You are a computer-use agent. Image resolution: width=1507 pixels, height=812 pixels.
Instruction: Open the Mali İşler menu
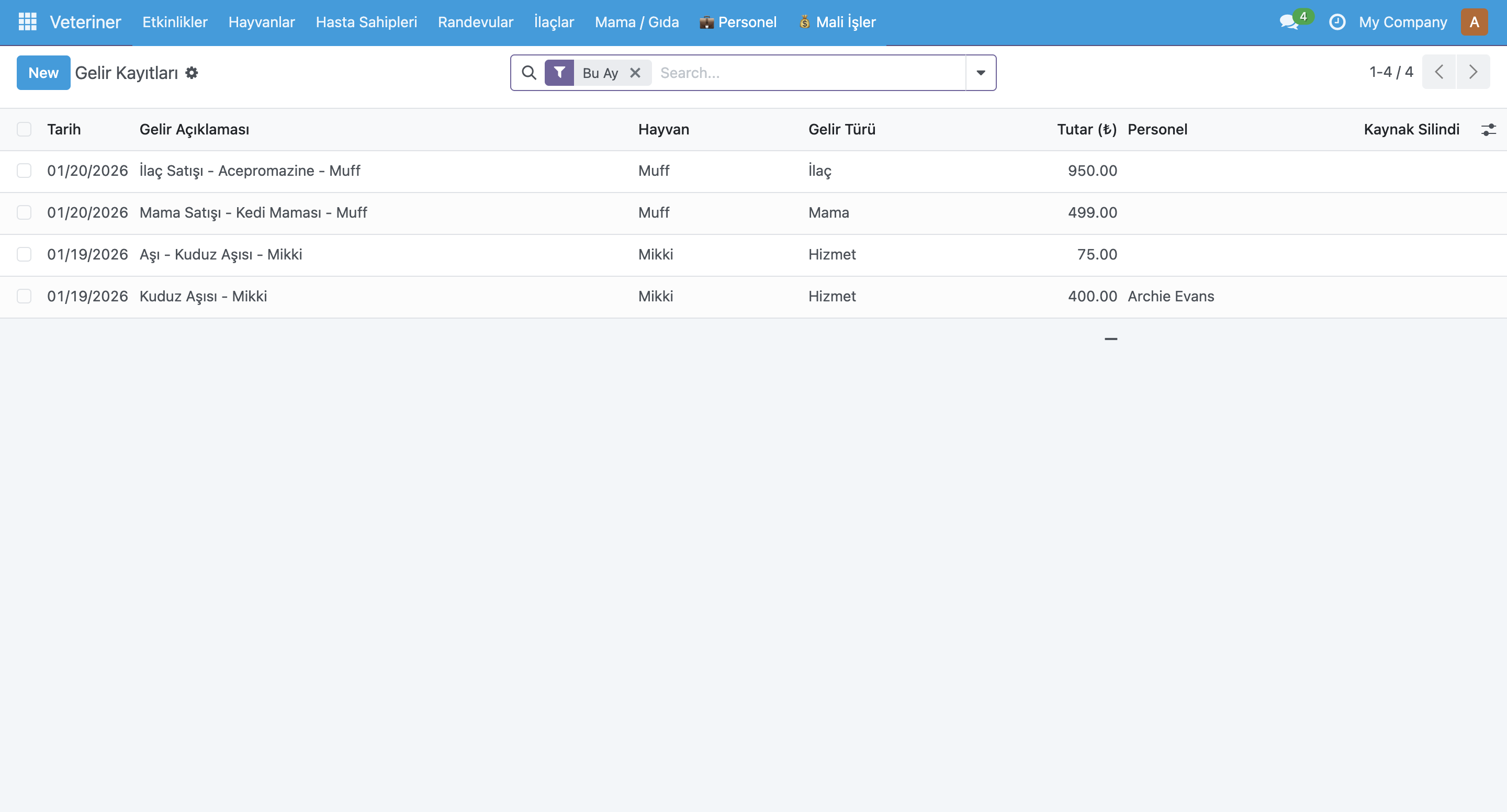(x=837, y=21)
